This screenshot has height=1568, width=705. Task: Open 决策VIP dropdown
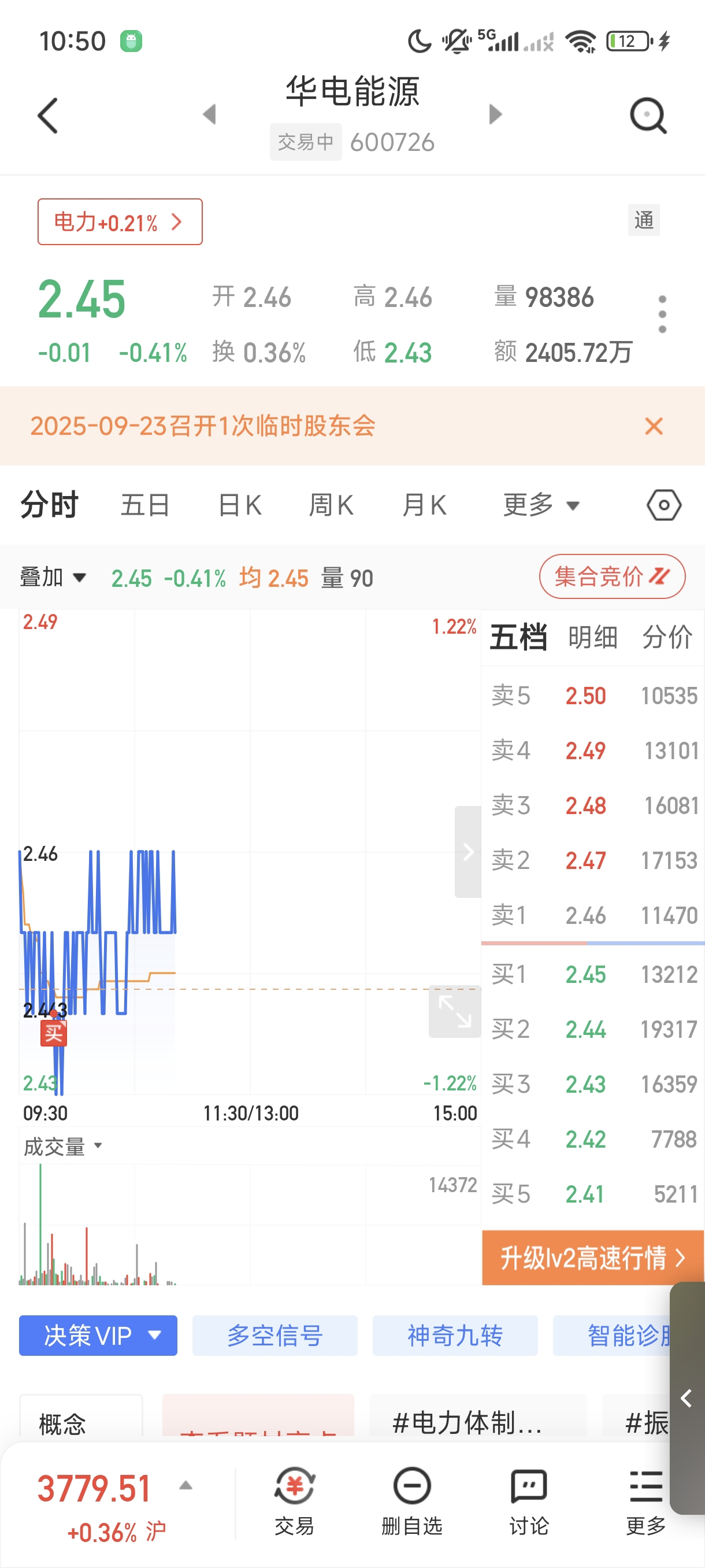pos(98,1336)
